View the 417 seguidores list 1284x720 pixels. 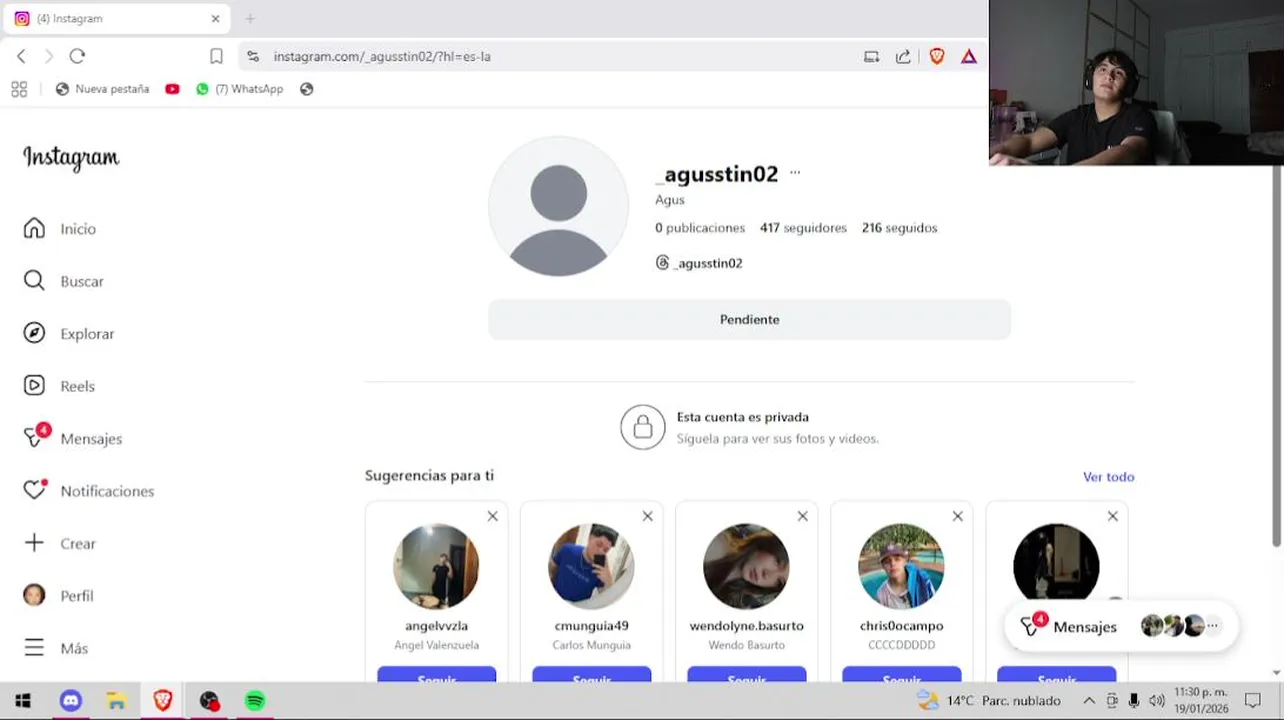[803, 228]
